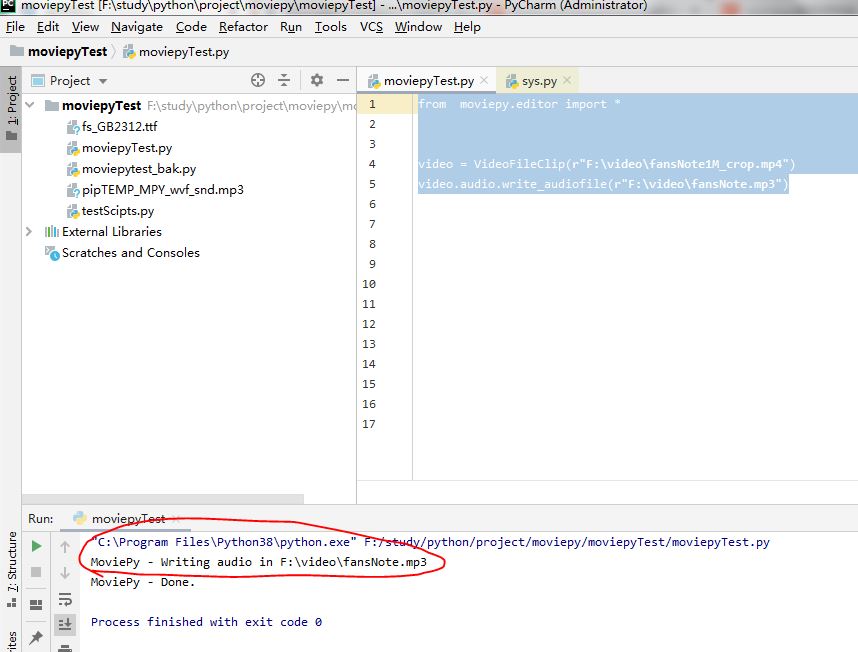Close the sys.py editor tab

[x=567, y=80]
